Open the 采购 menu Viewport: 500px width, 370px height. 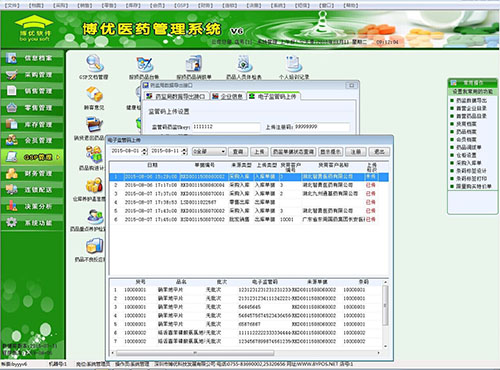(x=60, y=5)
